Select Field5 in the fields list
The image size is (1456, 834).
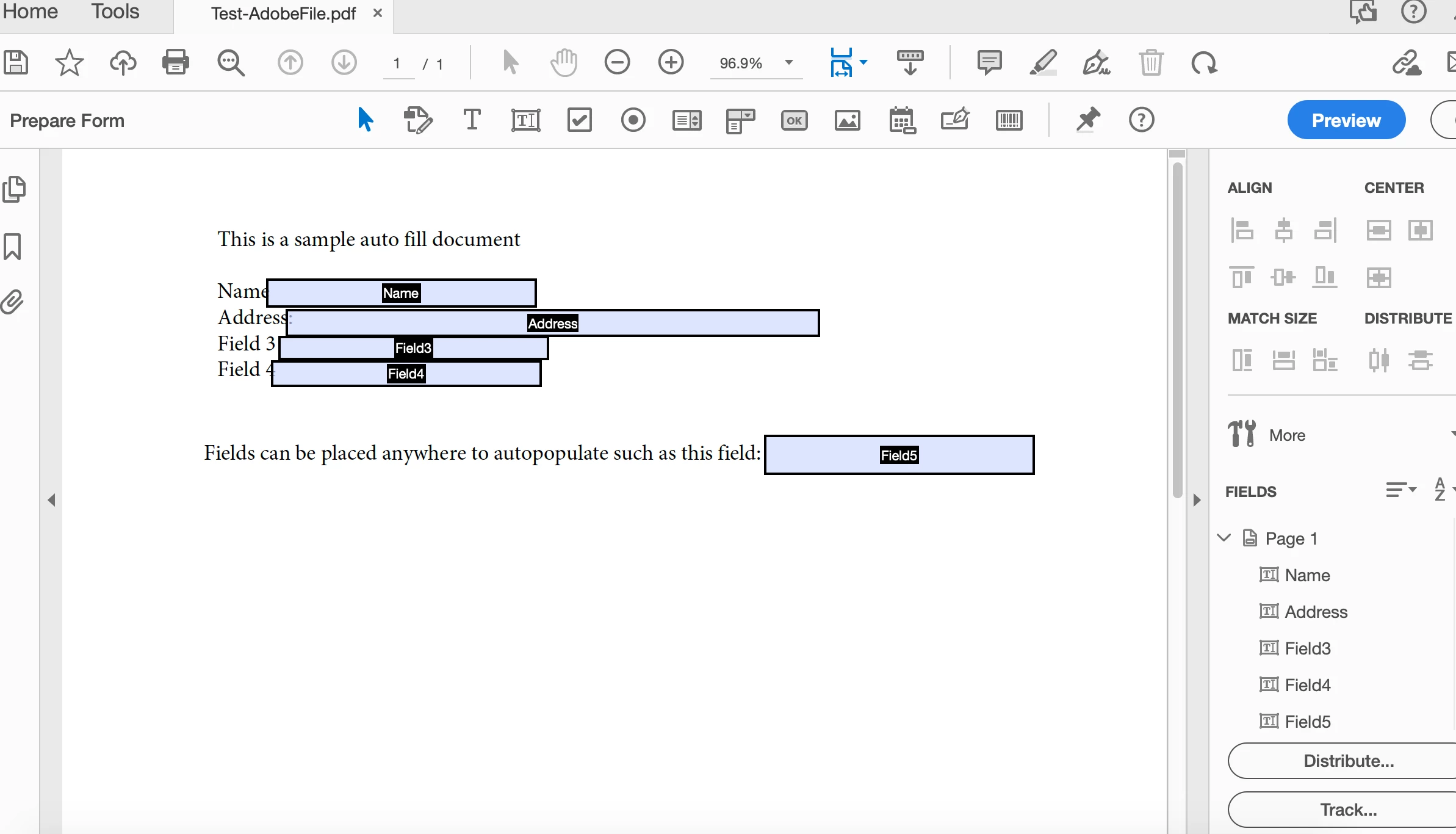[1307, 722]
